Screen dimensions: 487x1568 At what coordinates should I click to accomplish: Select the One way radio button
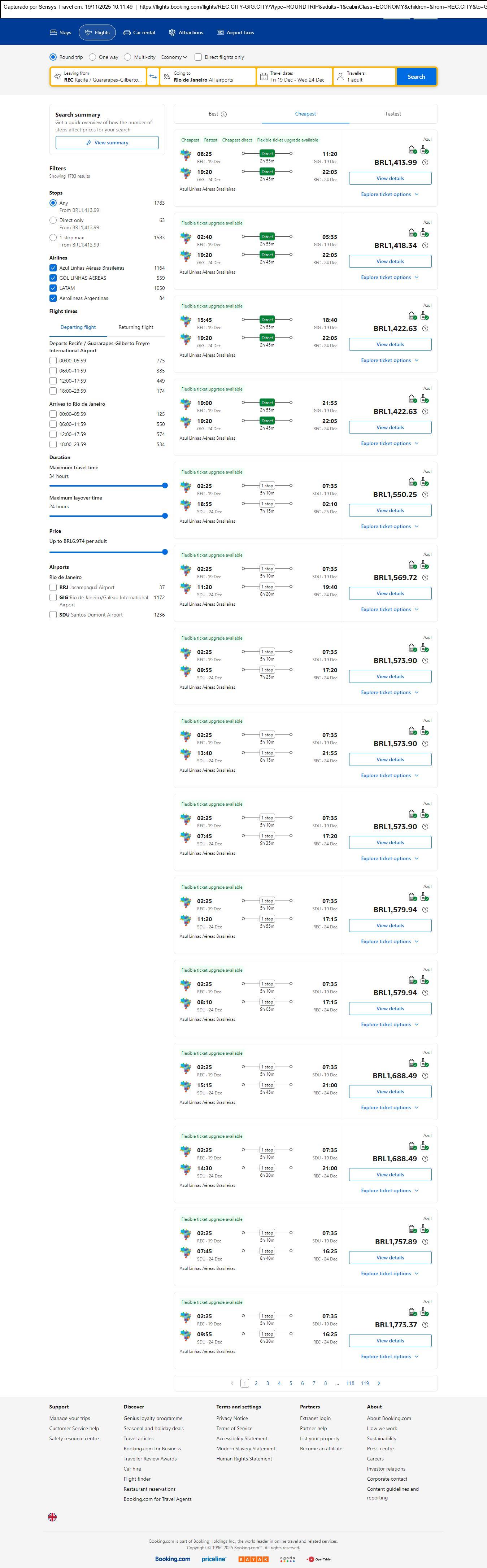pyautogui.click(x=92, y=57)
